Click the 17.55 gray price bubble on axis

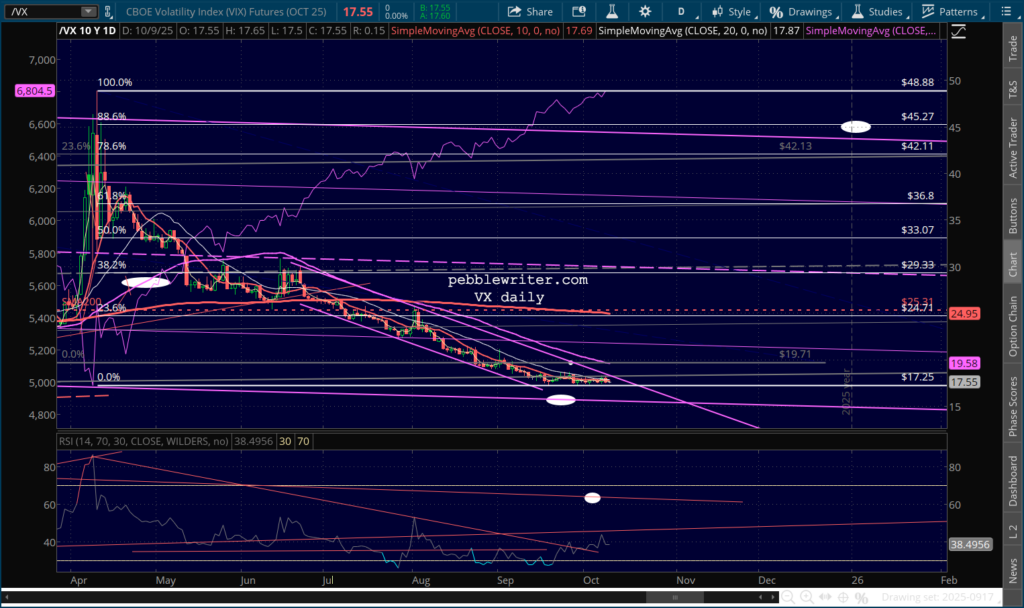pyautogui.click(x=964, y=382)
